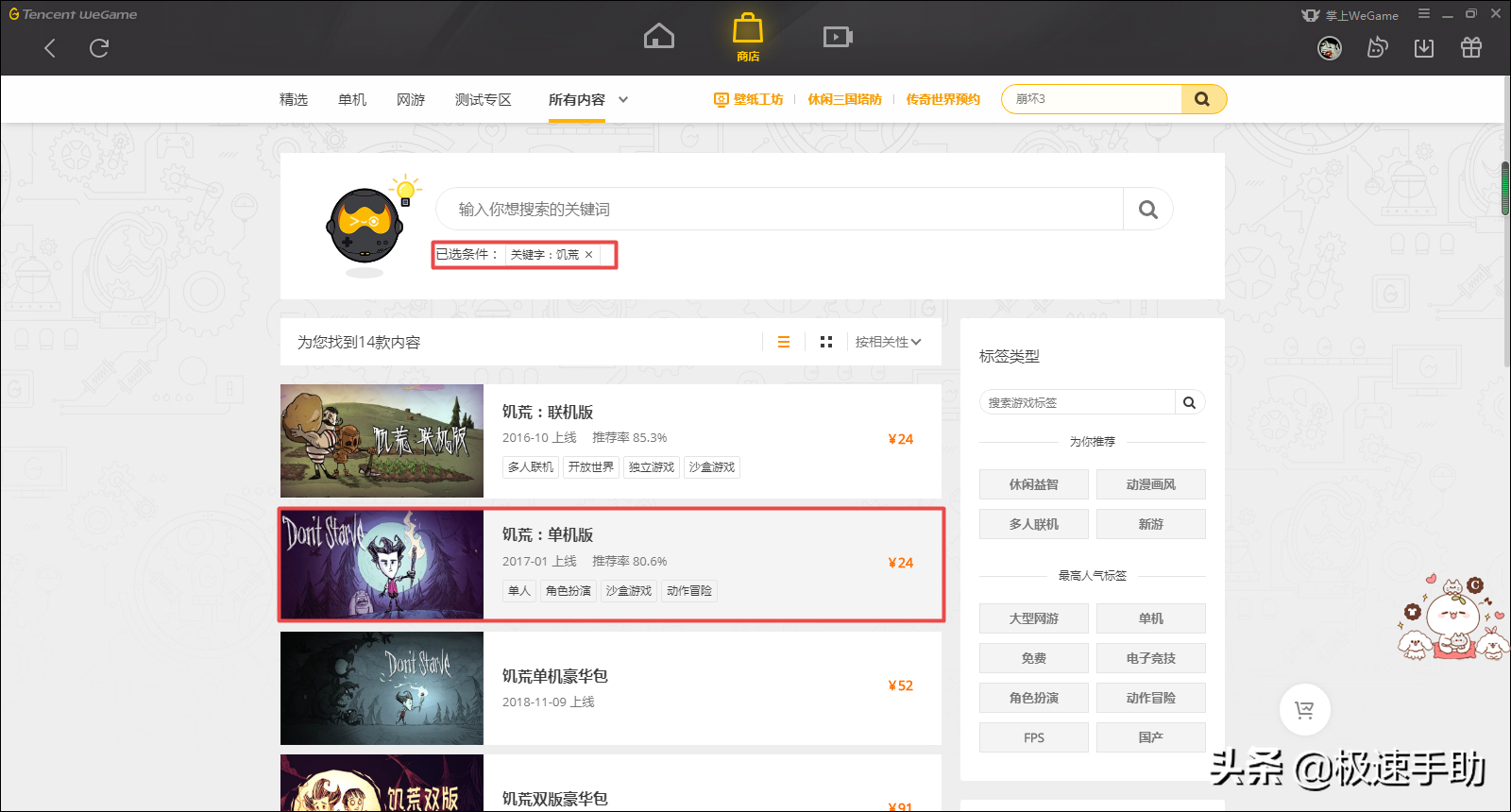Open the 按相关性 sort dropdown
This screenshot has width=1511, height=812.
click(888, 342)
